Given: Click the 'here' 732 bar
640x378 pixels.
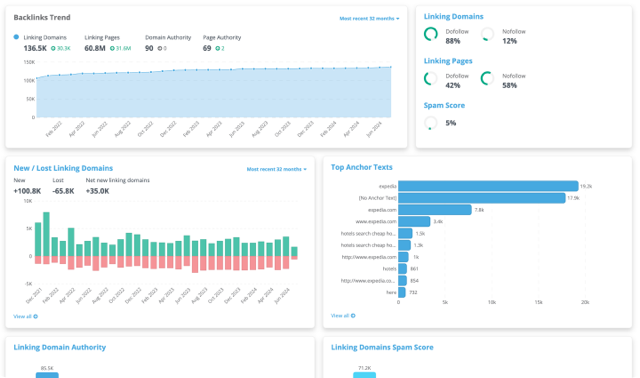Looking at the screenshot, I should [x=402, y=292].
